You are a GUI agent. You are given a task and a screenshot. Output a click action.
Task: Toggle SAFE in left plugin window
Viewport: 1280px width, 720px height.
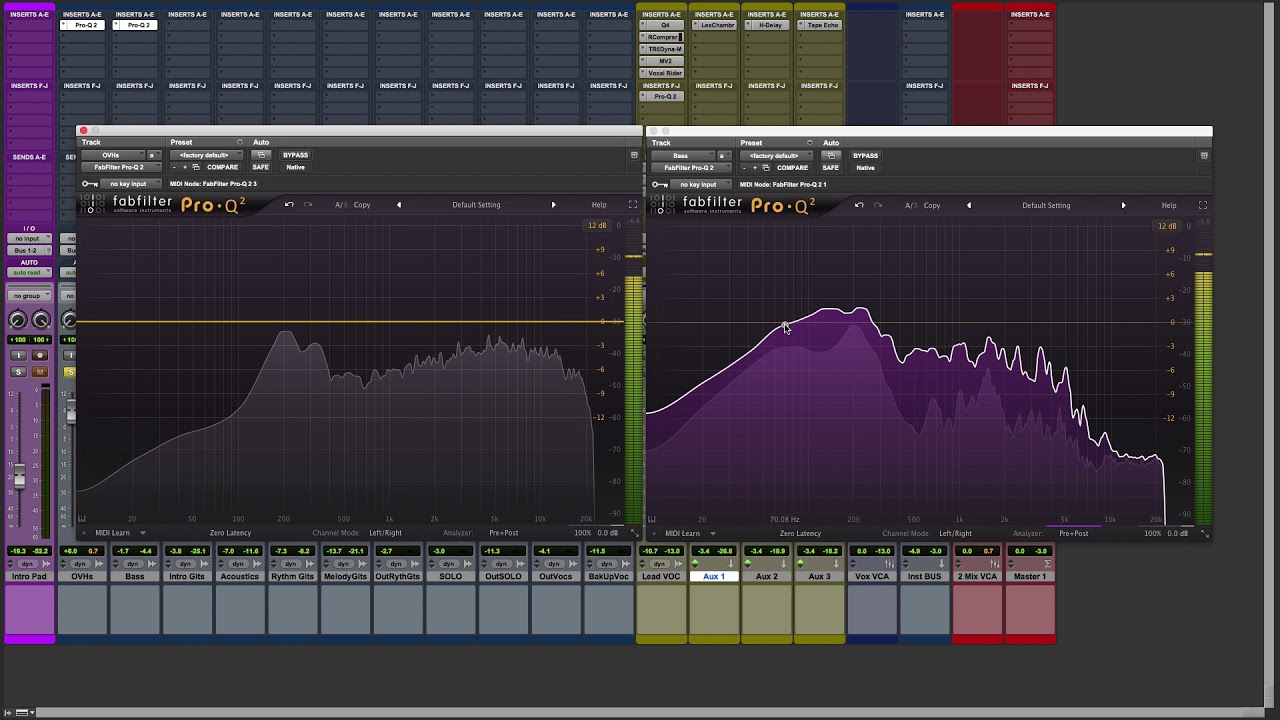260,167
